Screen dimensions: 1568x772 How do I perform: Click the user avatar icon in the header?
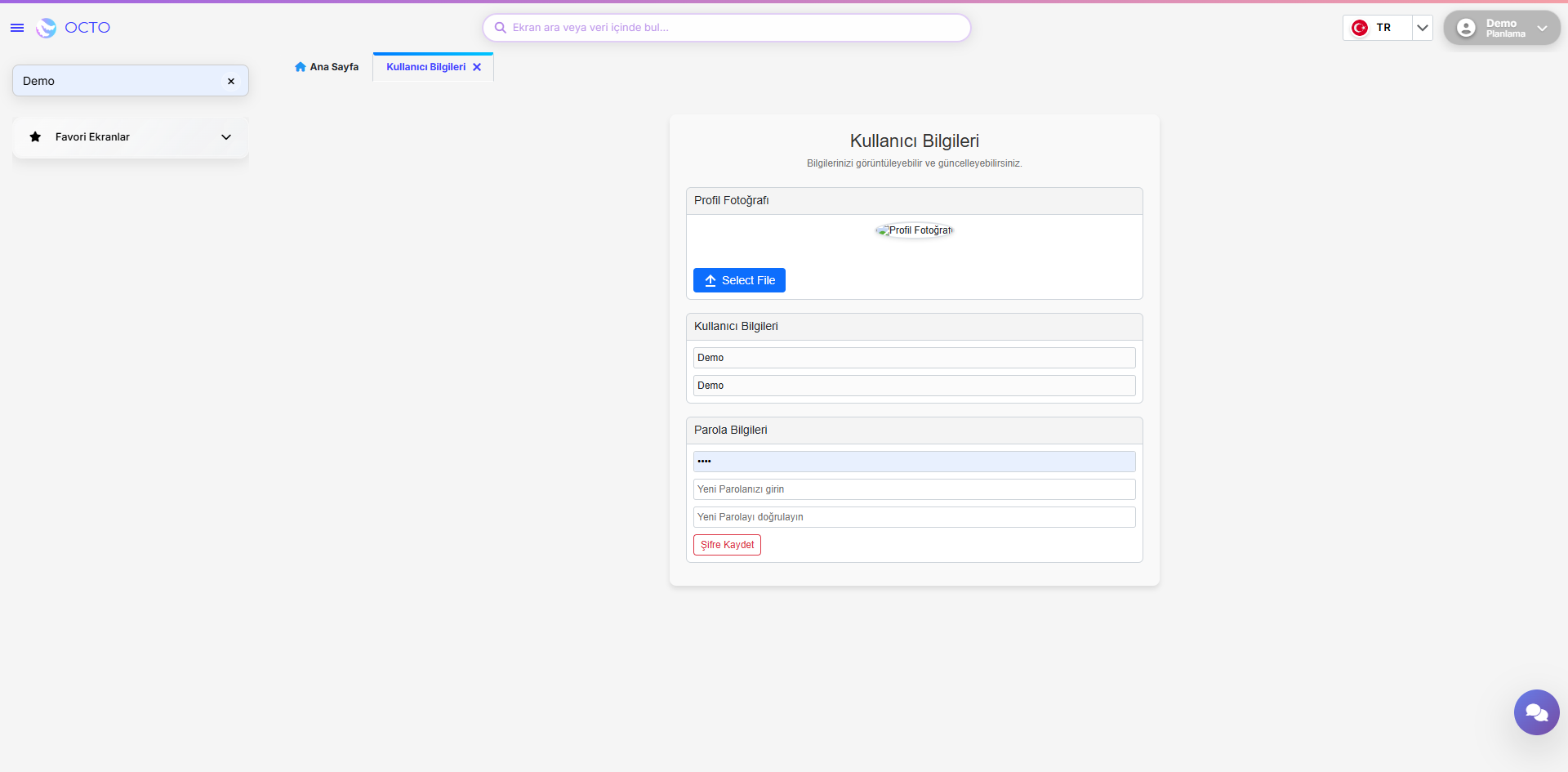1466,27
